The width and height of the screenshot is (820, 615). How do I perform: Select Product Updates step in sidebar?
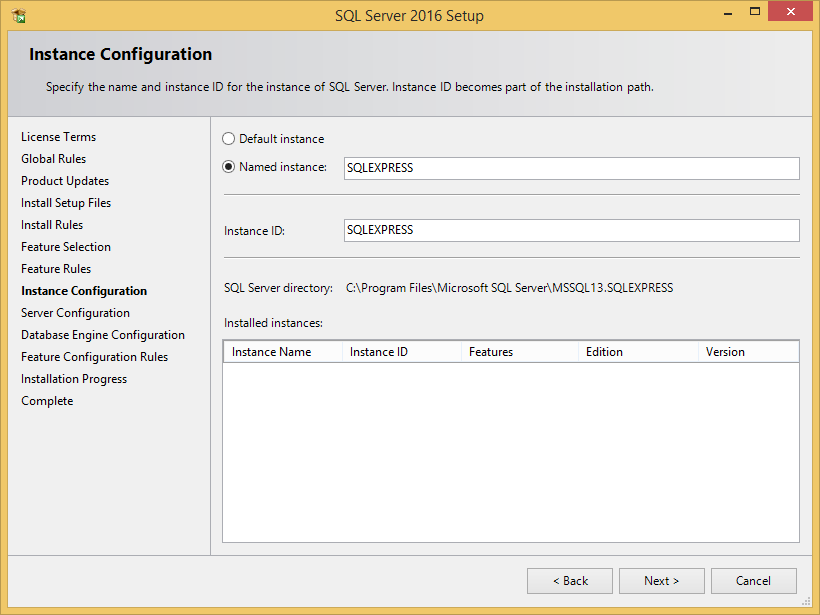click(x=65, y=181)
